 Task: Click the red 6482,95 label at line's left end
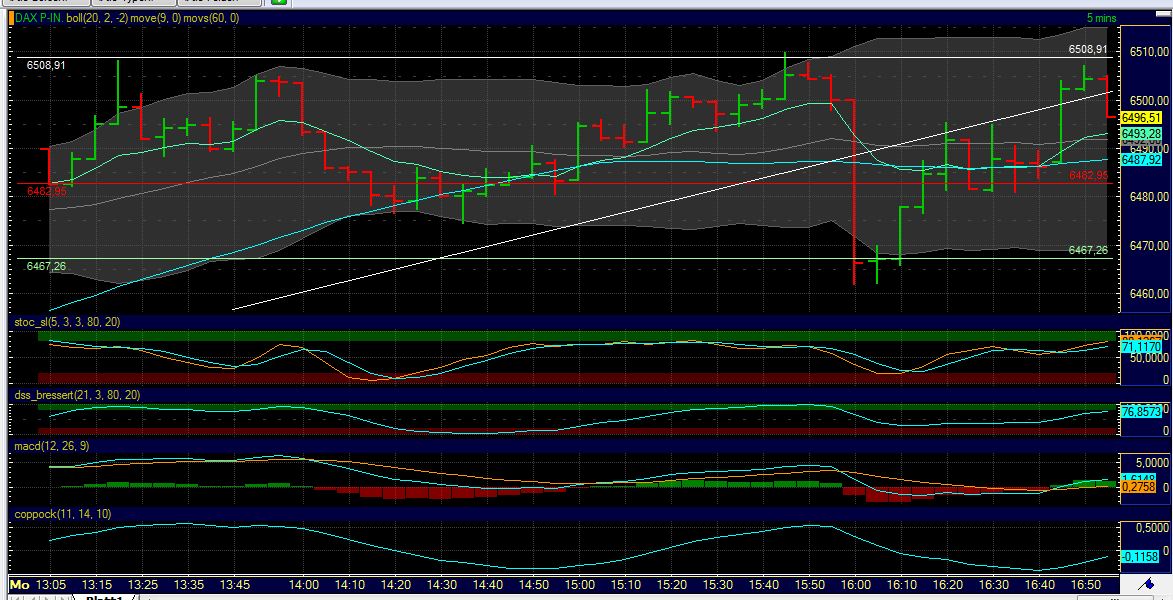click(46, 192)
